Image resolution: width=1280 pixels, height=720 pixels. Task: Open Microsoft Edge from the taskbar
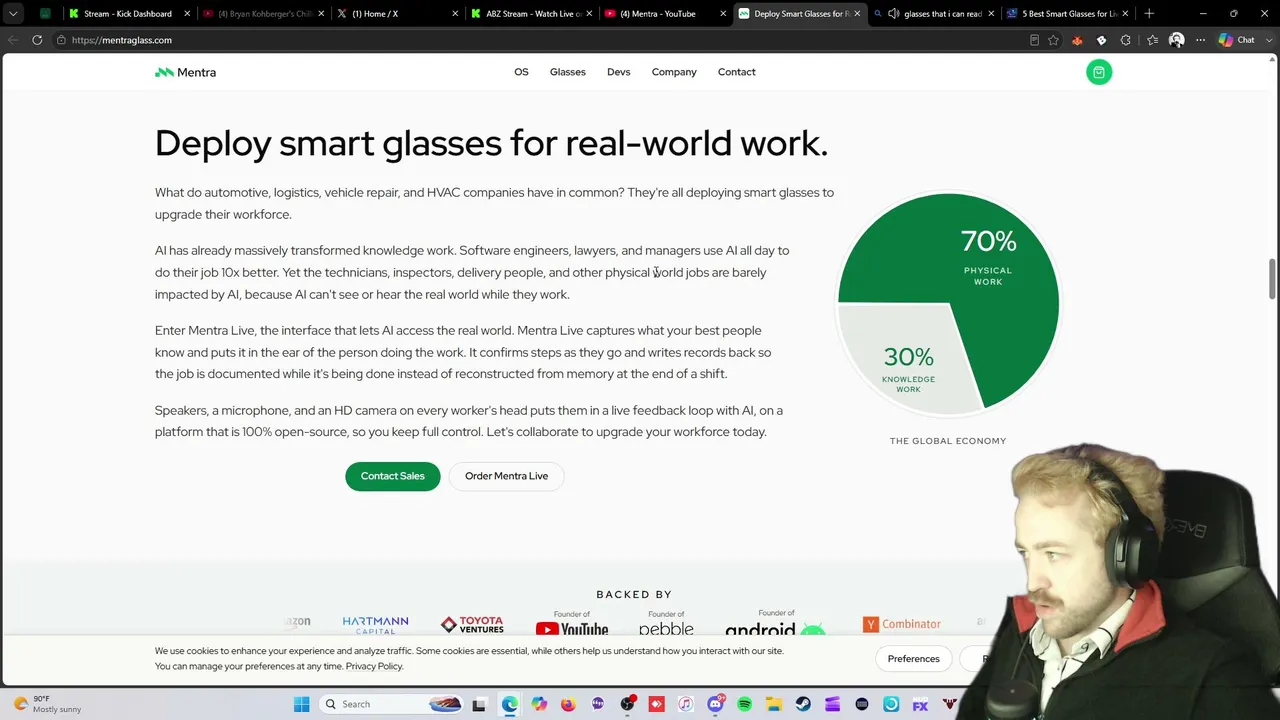tap(510, 704)
